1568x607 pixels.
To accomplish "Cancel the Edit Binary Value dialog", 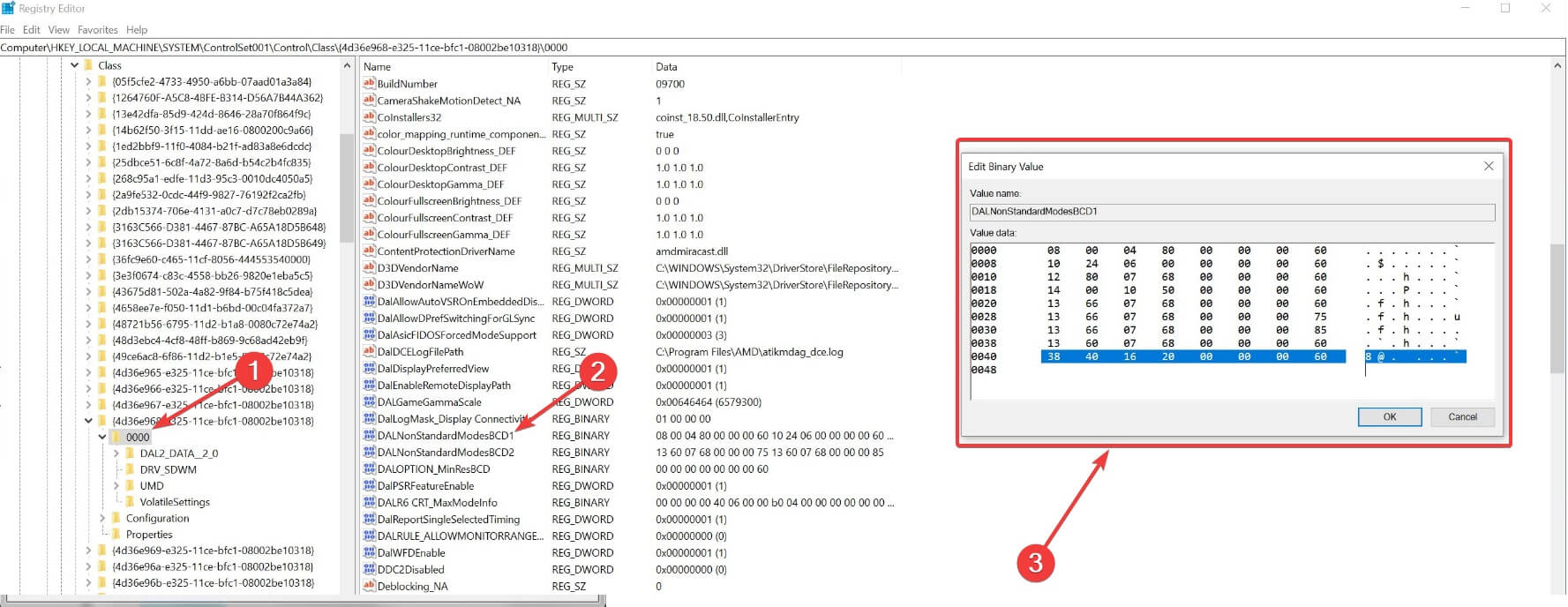I will click(x=1462, y=417).
